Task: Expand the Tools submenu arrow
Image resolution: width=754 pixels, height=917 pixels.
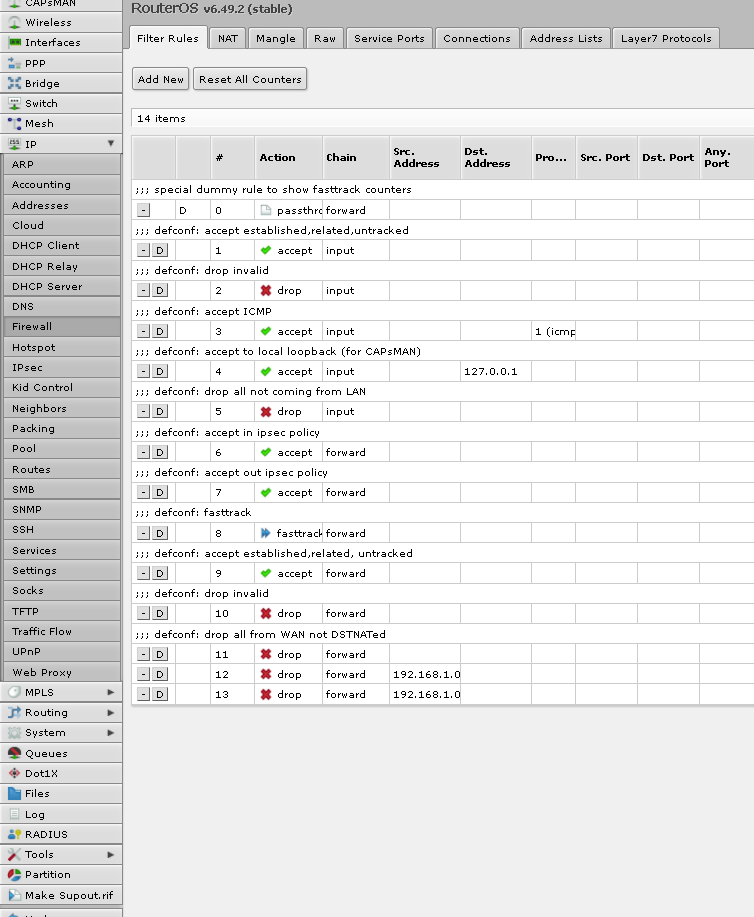Action: 111,854
